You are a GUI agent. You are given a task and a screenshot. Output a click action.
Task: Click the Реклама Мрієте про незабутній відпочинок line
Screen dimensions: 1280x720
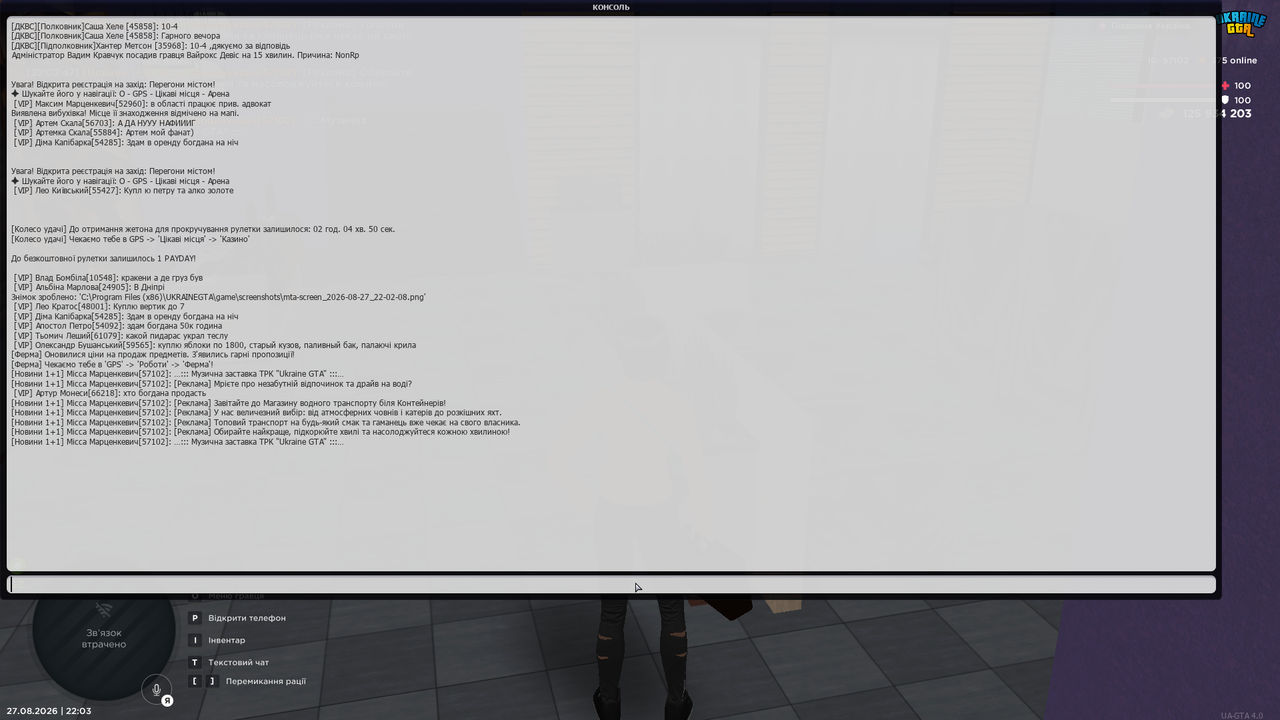(x=212, y=384)
